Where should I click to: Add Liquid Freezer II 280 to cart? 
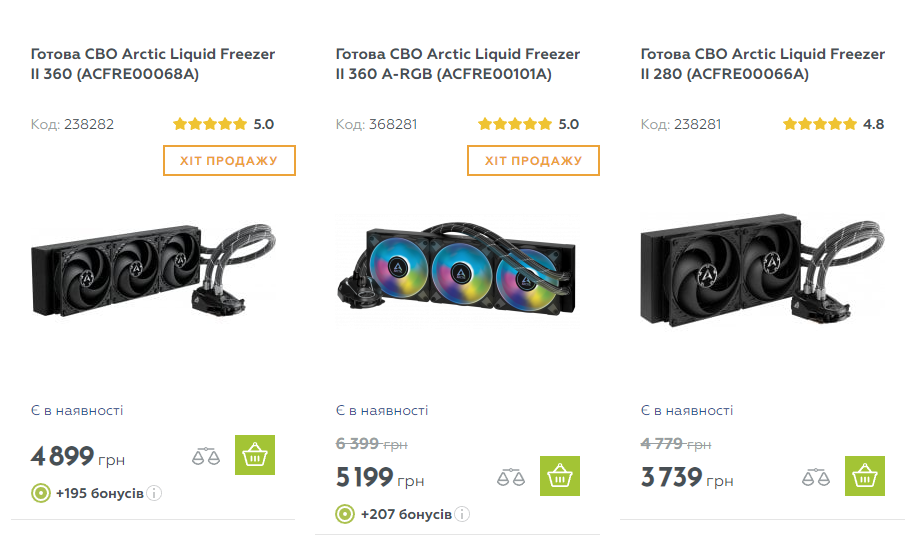click(x=865, y=476)
